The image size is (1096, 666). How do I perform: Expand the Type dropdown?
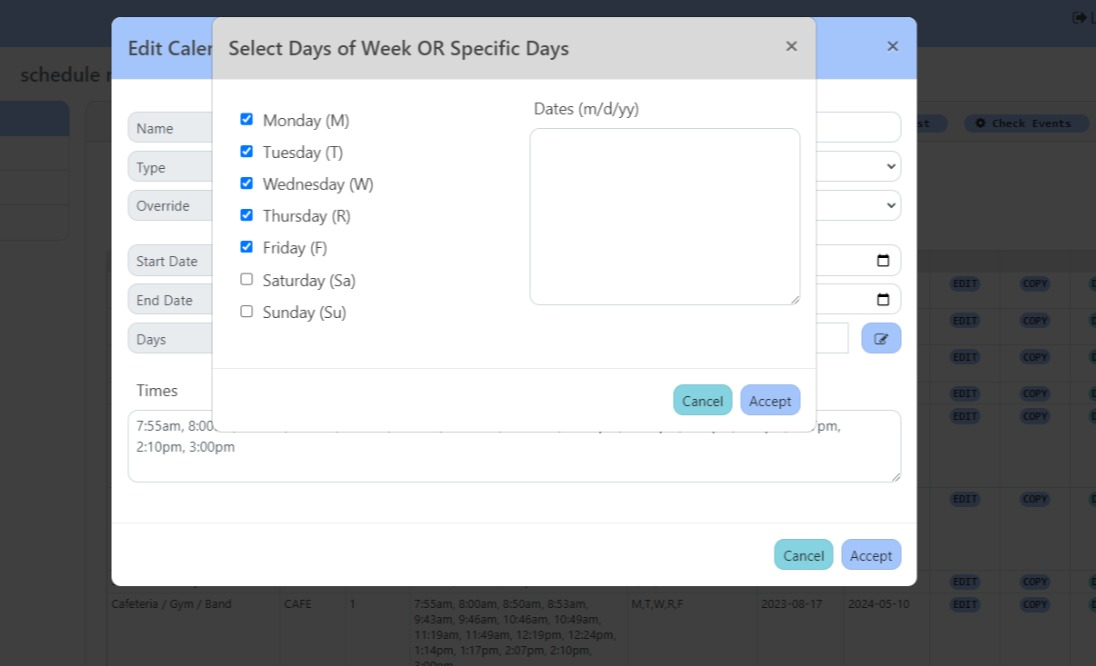(x=890, y=167)
